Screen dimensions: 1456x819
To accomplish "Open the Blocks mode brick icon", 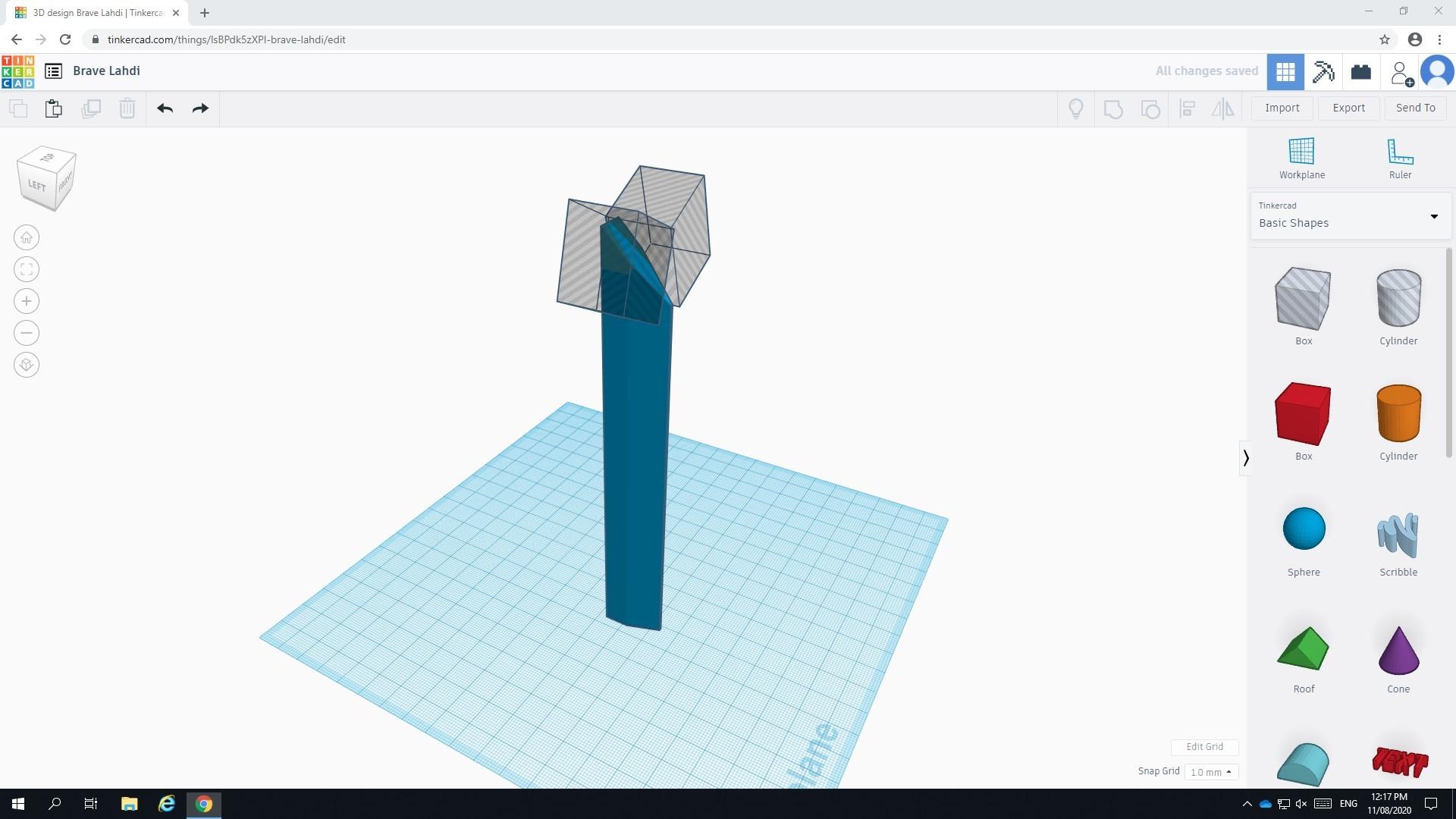I will click(1360, 72).
